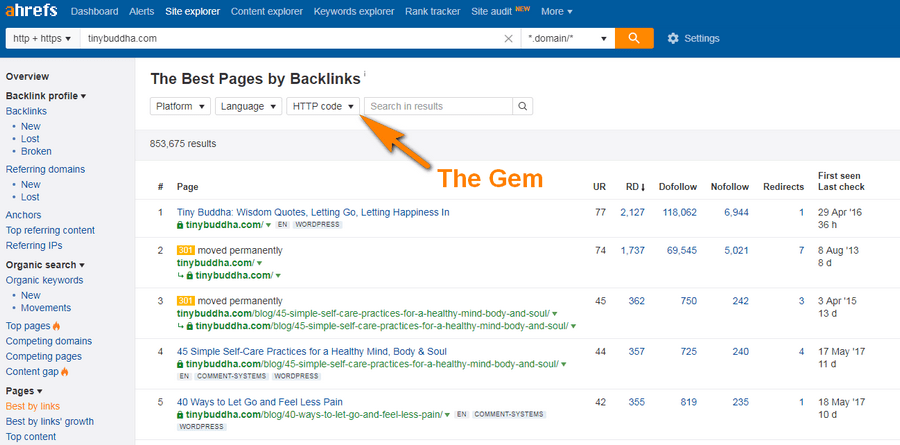Open the *.domain/* mode dropdown
This screenshot has height=445, width=900.
pos(568,38)
